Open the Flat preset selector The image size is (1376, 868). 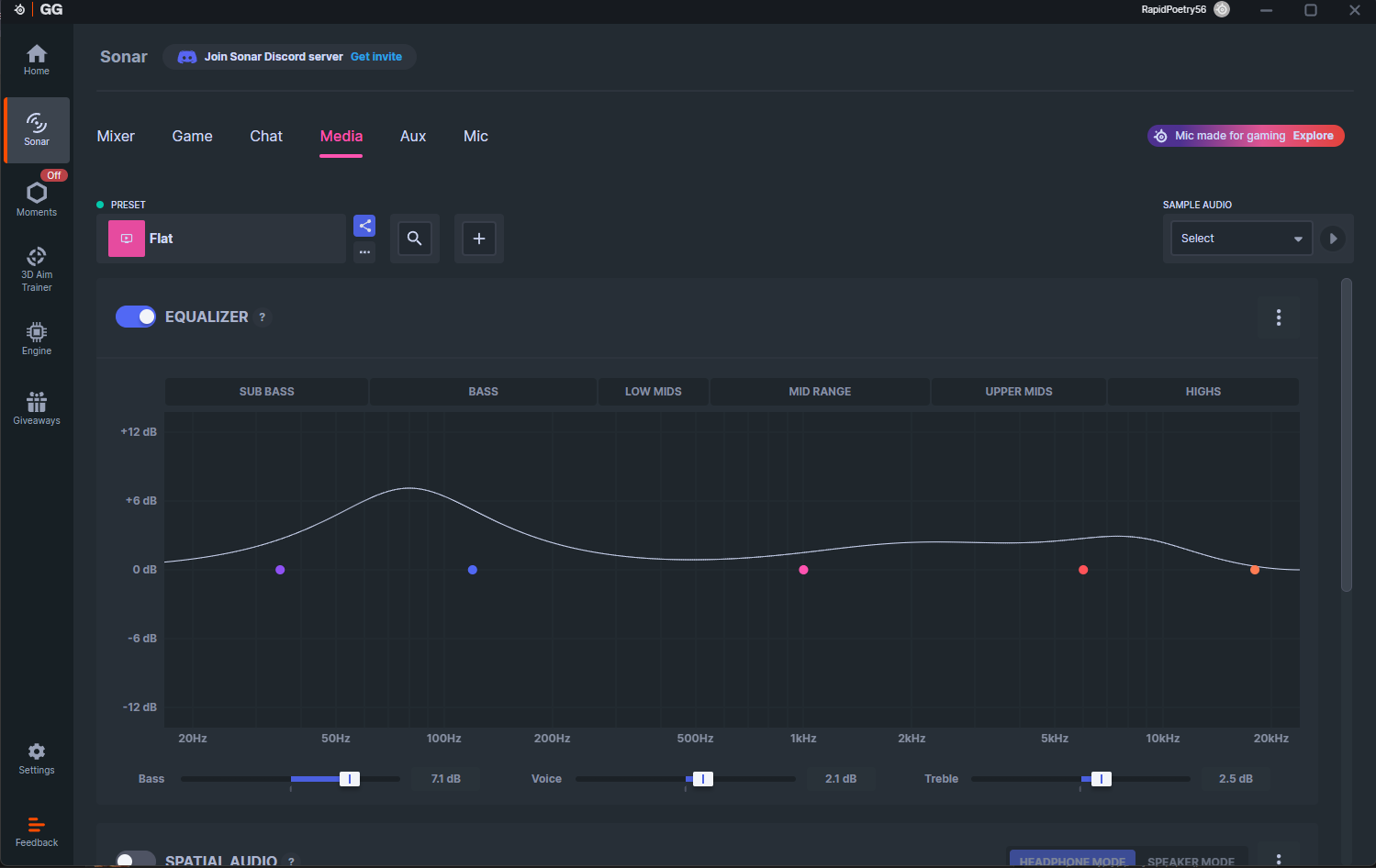221,239
